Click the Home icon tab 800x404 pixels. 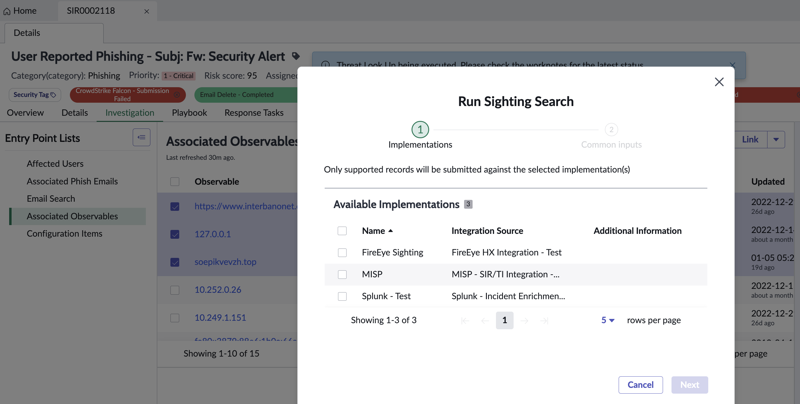coord(20,11)
